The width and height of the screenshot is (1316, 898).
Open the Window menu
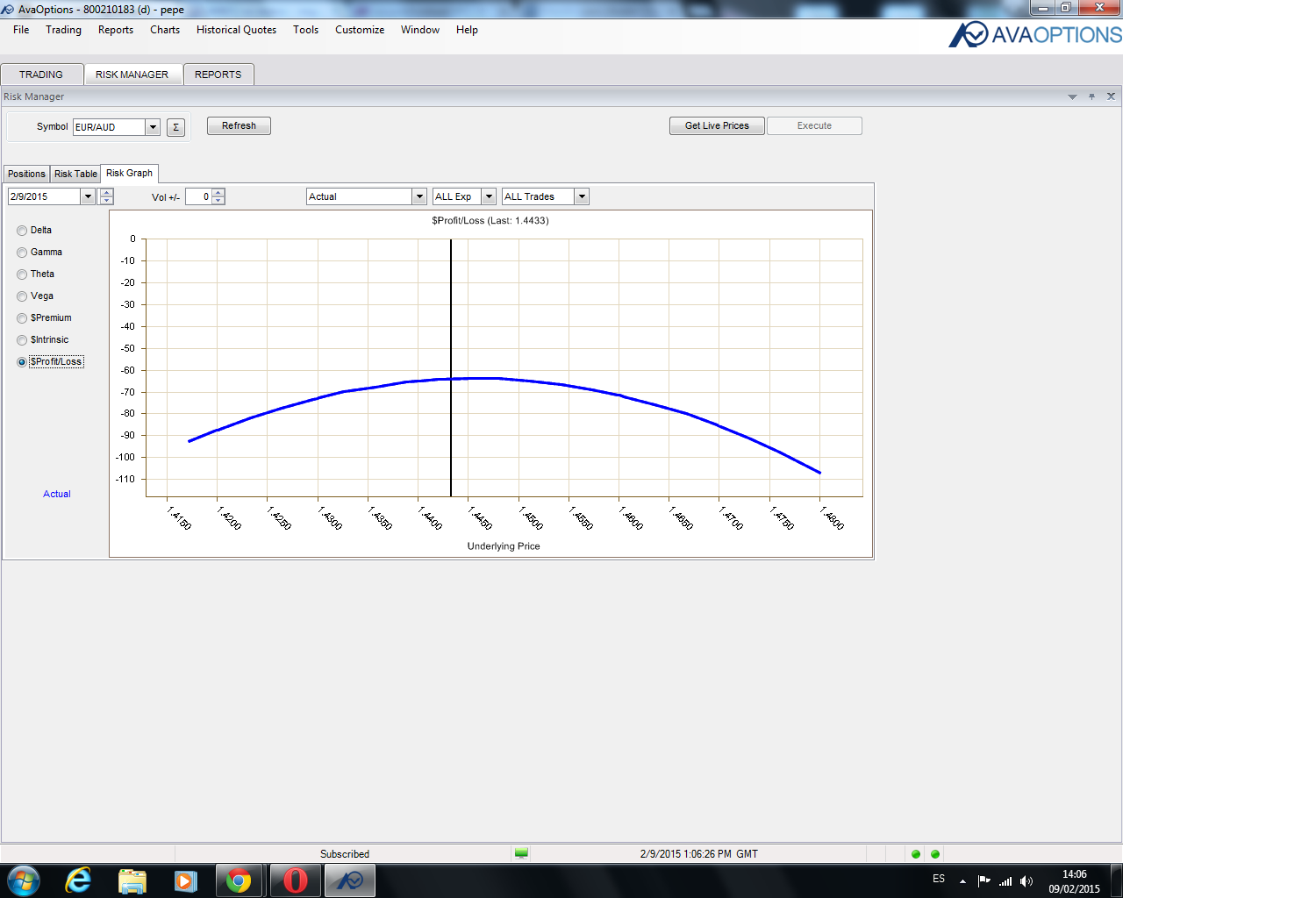point(420,30)
